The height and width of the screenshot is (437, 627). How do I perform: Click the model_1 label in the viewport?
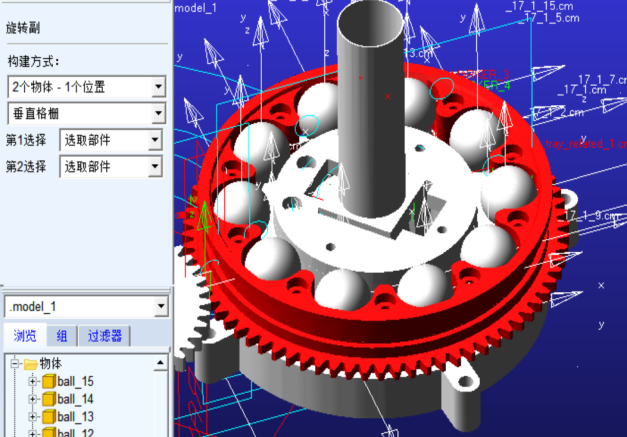point(196,8)
